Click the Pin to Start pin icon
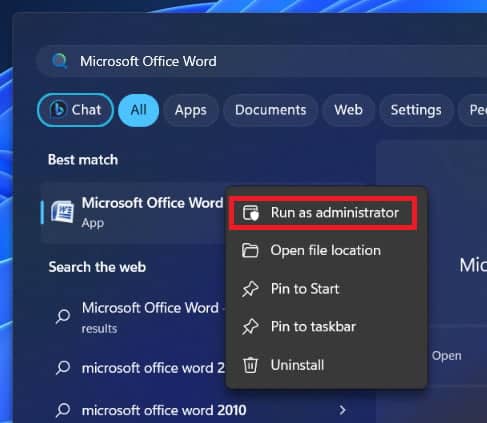This screenshot has height=423, width=487. 250,289
